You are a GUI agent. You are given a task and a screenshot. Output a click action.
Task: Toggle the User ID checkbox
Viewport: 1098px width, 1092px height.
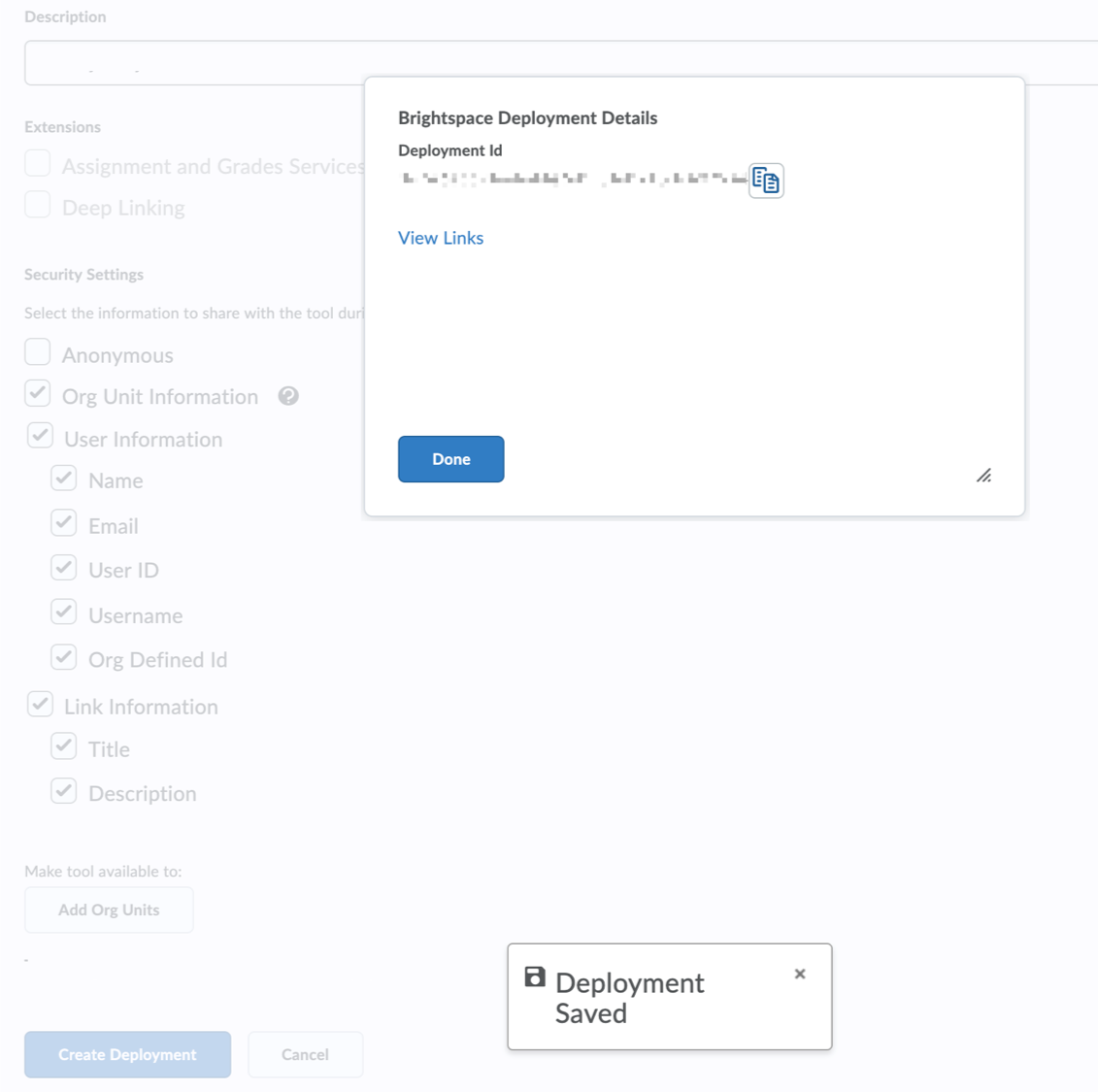click(x=64, y=567)
